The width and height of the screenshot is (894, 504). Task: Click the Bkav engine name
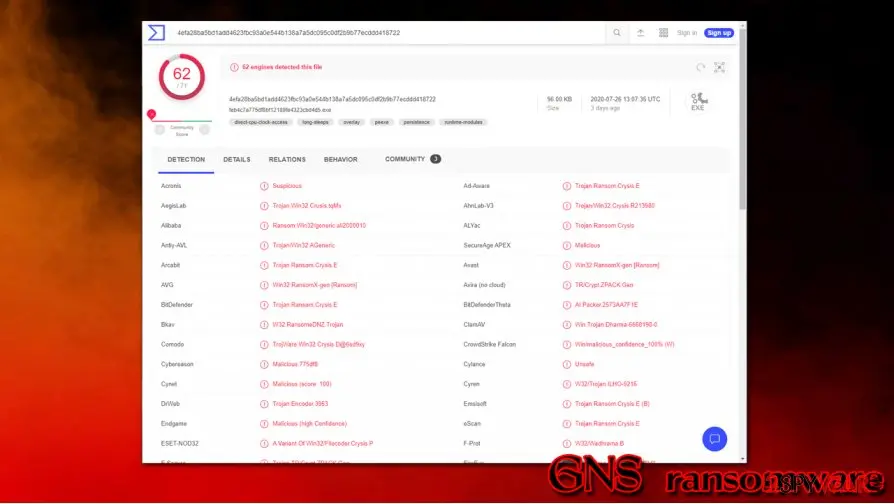[168, 325]
